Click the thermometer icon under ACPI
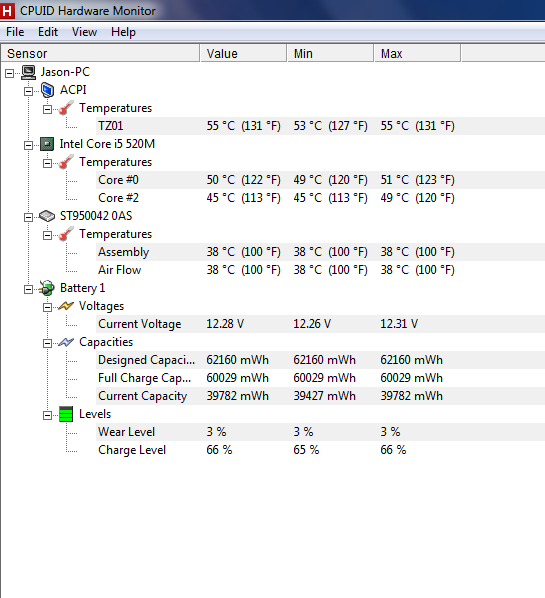 [66, 108]
